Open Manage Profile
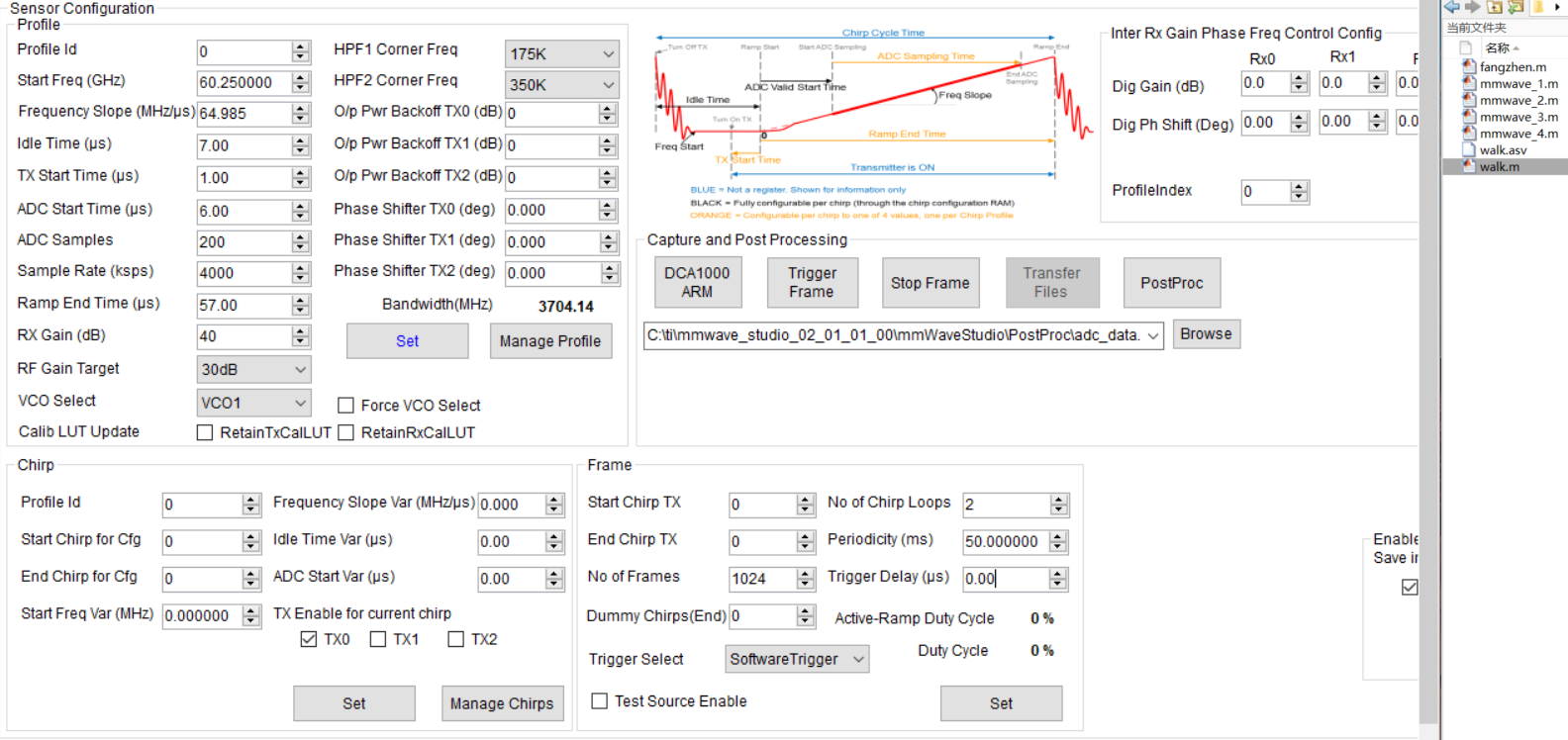This screenshot has width=1568, height=740. coord(550,341)
